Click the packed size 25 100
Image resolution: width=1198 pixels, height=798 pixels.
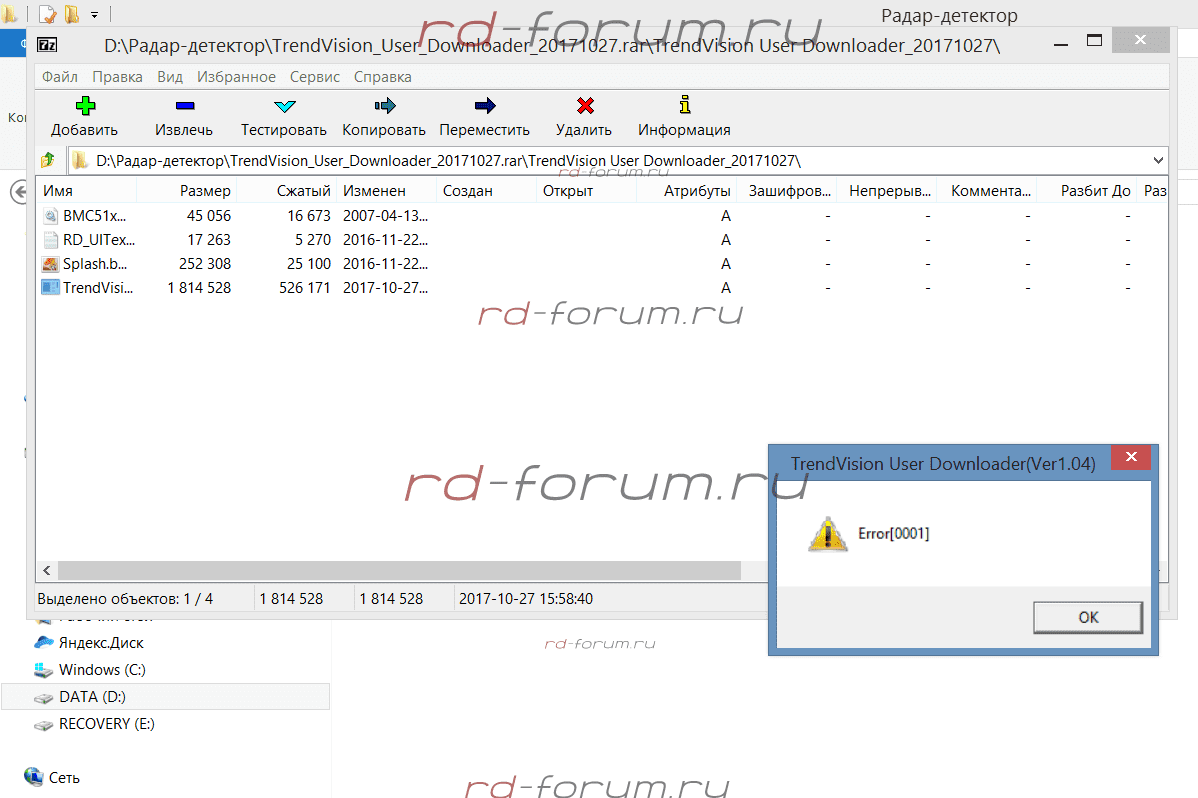(309, 264)
